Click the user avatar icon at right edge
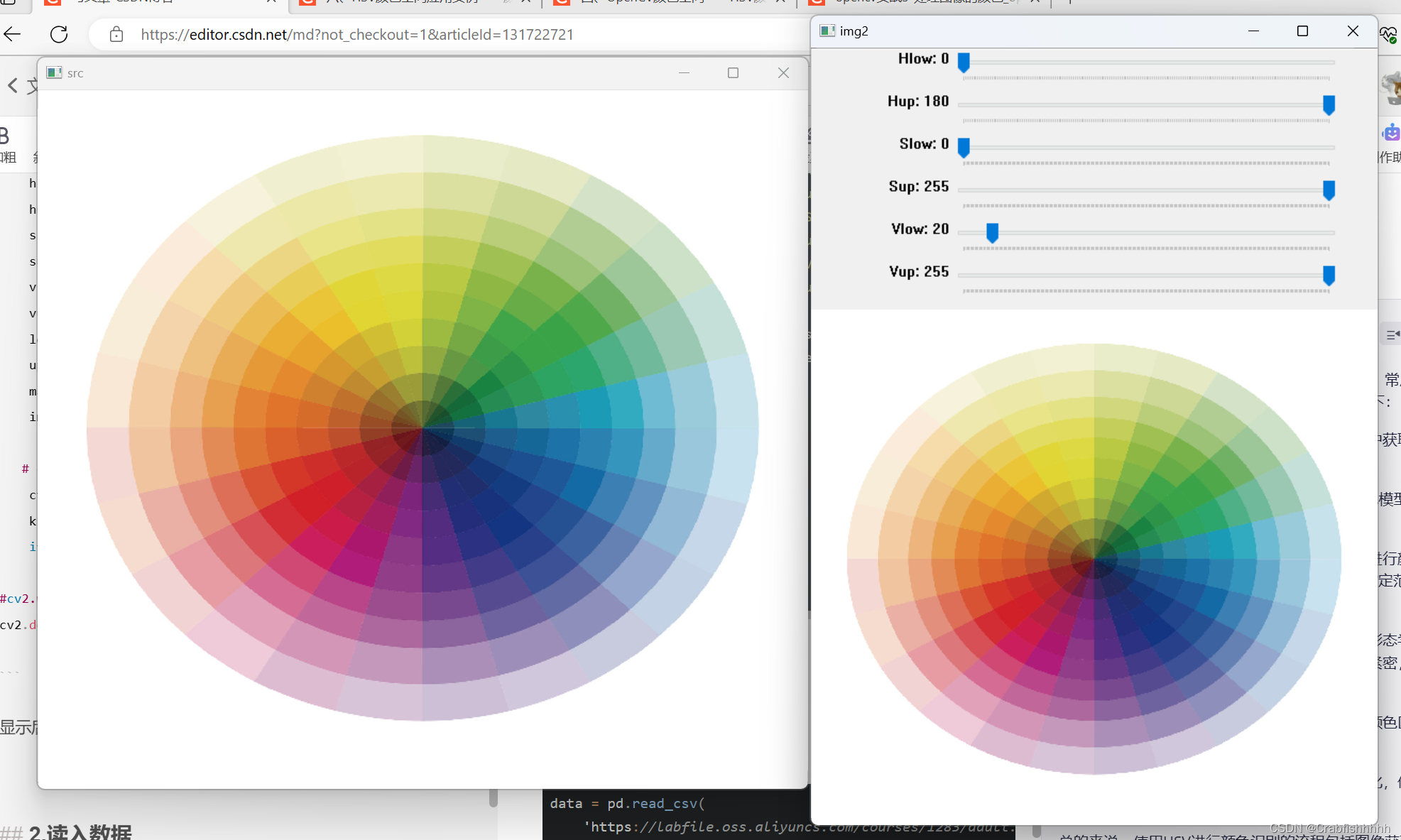1401x840 pixels. (1392, 88)
